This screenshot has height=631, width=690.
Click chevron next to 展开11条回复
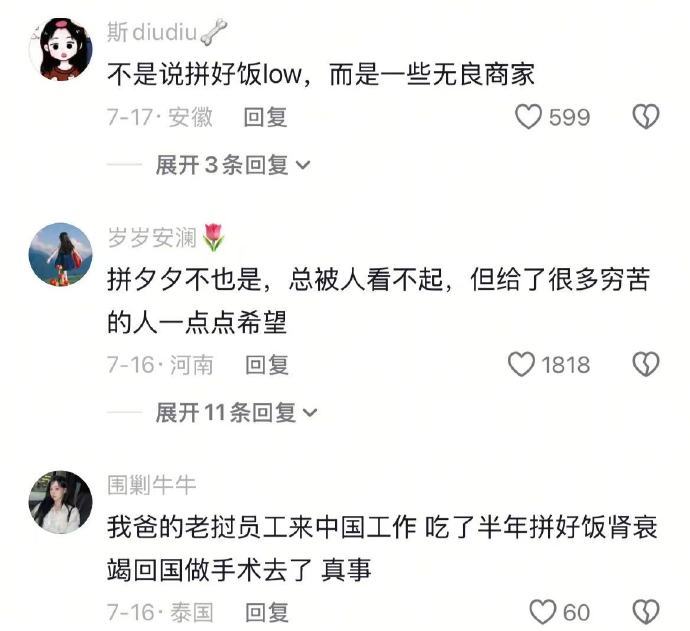(x=310, y=413)
